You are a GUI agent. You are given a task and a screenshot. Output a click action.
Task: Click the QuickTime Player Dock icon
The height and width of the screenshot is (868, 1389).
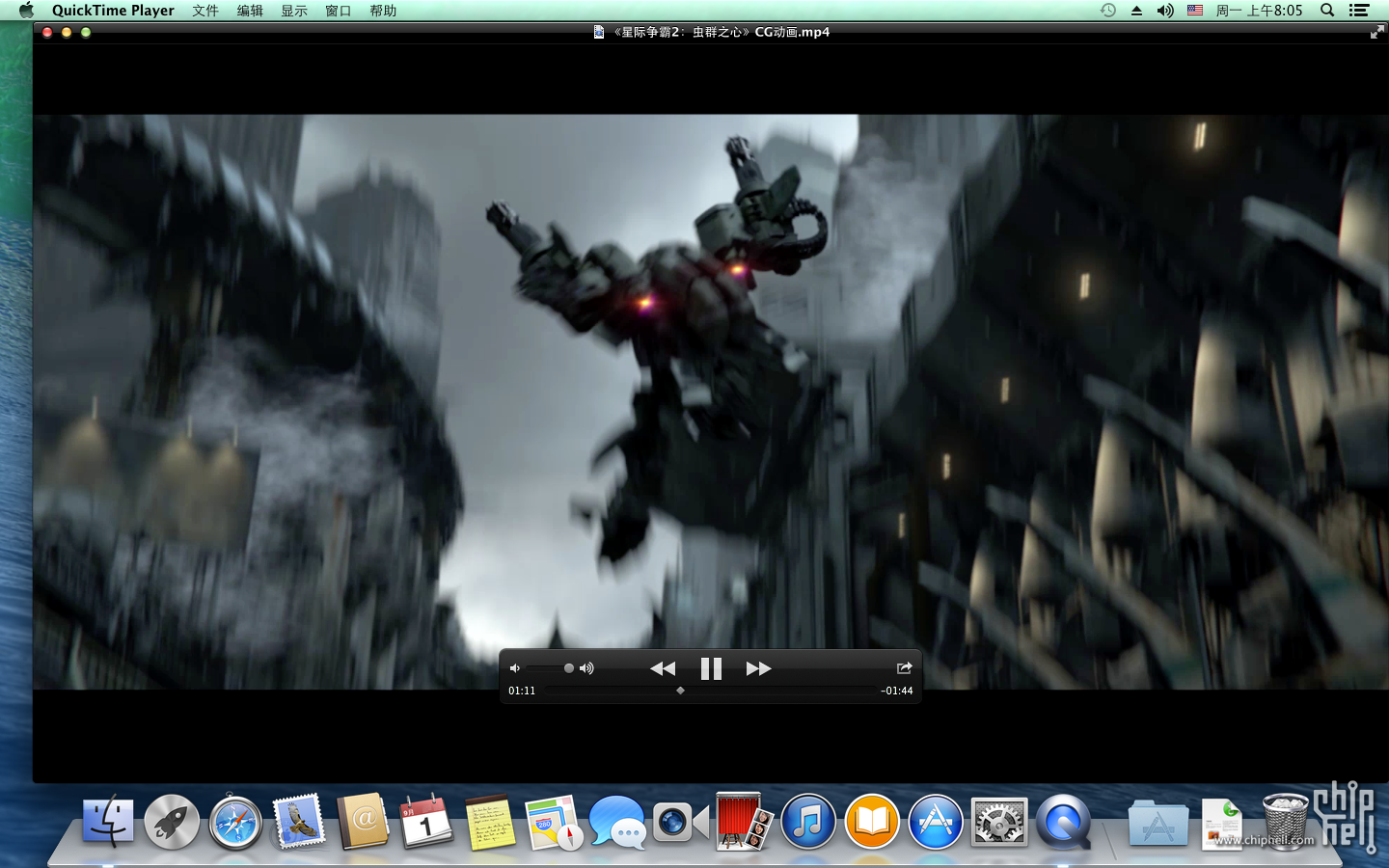pyautogui.click(x=1063, y=822)
